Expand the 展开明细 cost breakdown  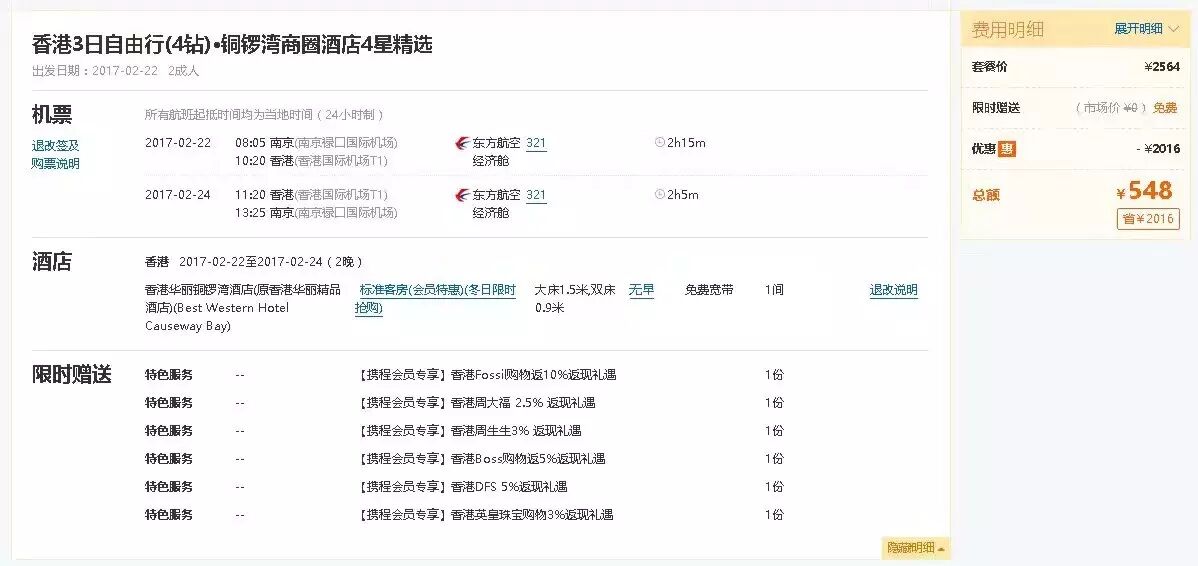(x=1146, y=29)
